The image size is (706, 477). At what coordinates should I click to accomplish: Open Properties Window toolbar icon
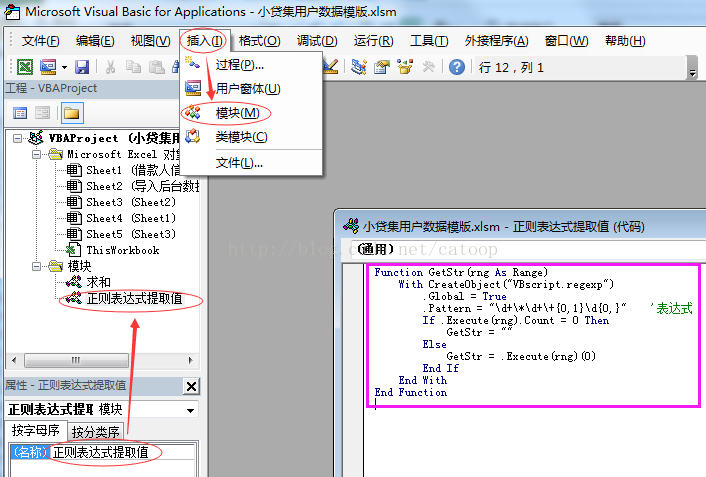click(382, 67)
